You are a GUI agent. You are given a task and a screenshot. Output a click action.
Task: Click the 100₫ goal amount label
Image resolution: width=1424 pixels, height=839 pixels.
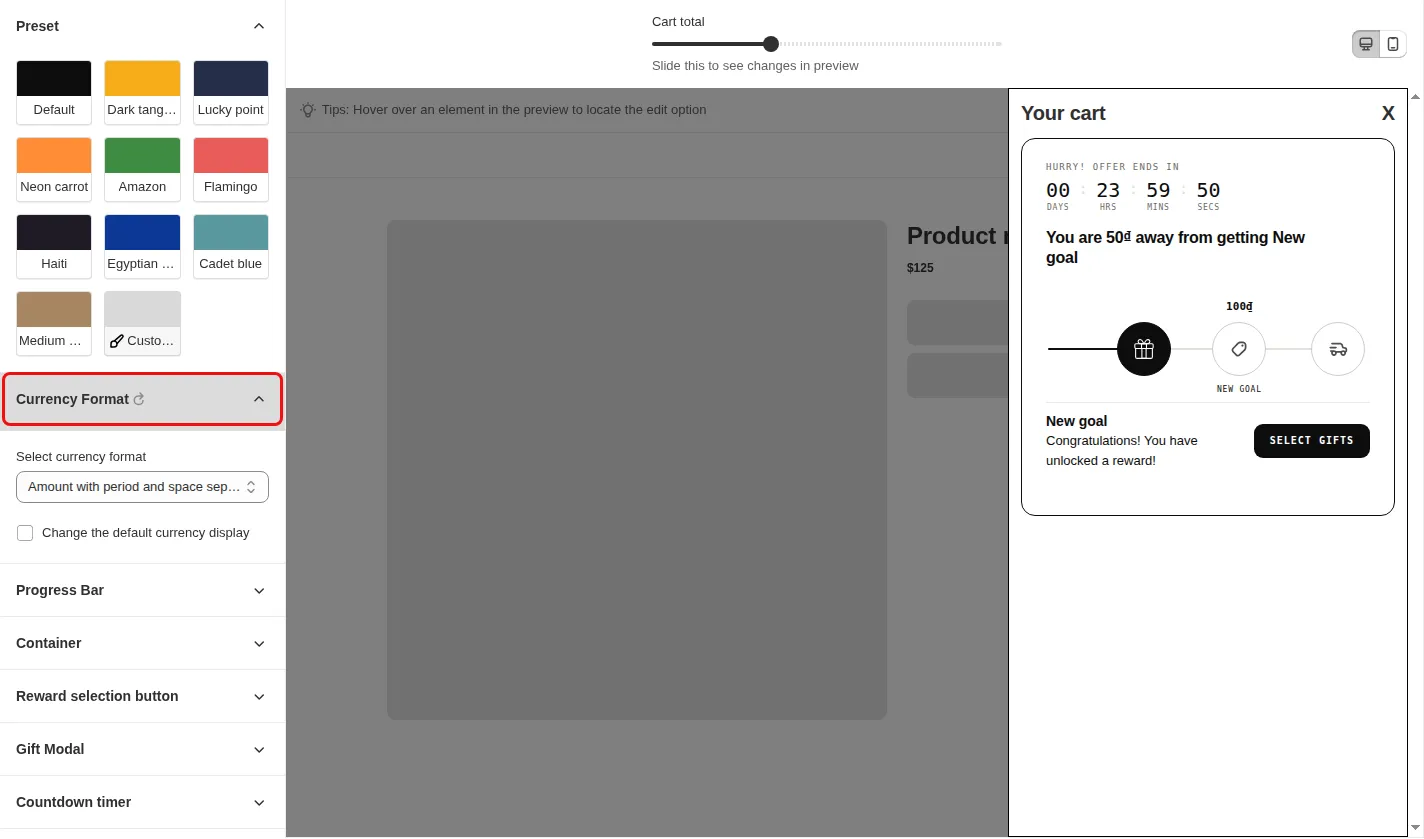coord(1239,307)
